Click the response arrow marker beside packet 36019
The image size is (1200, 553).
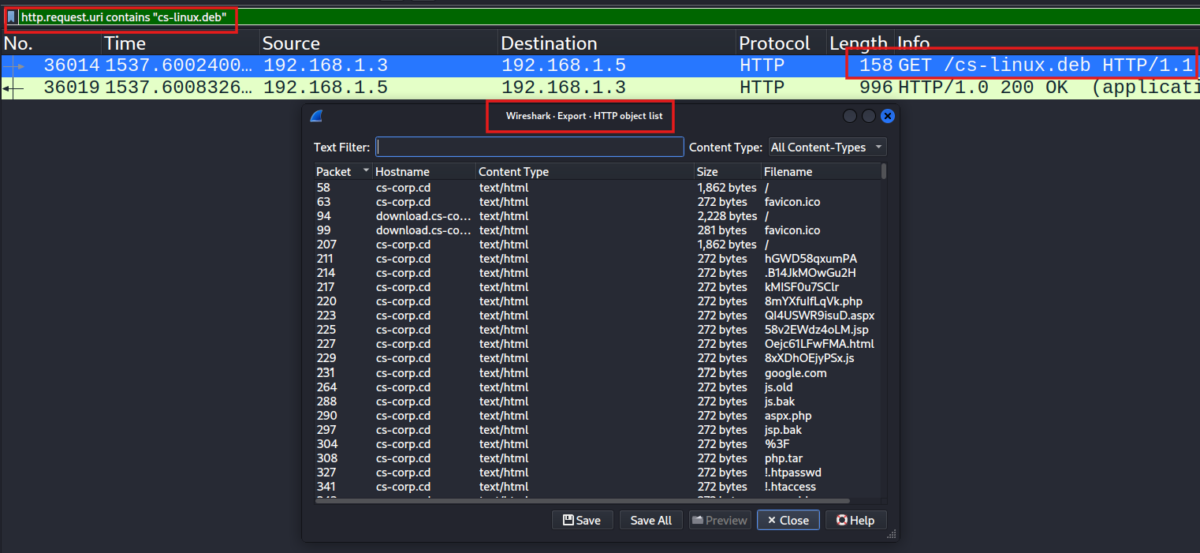(11, 88)
